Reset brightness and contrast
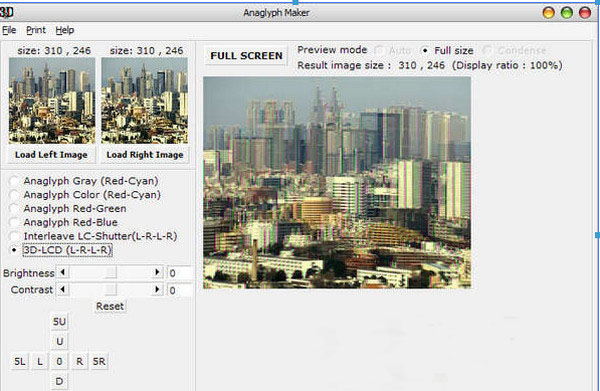Viewport: 600px width, 391px height. (110, 306)
